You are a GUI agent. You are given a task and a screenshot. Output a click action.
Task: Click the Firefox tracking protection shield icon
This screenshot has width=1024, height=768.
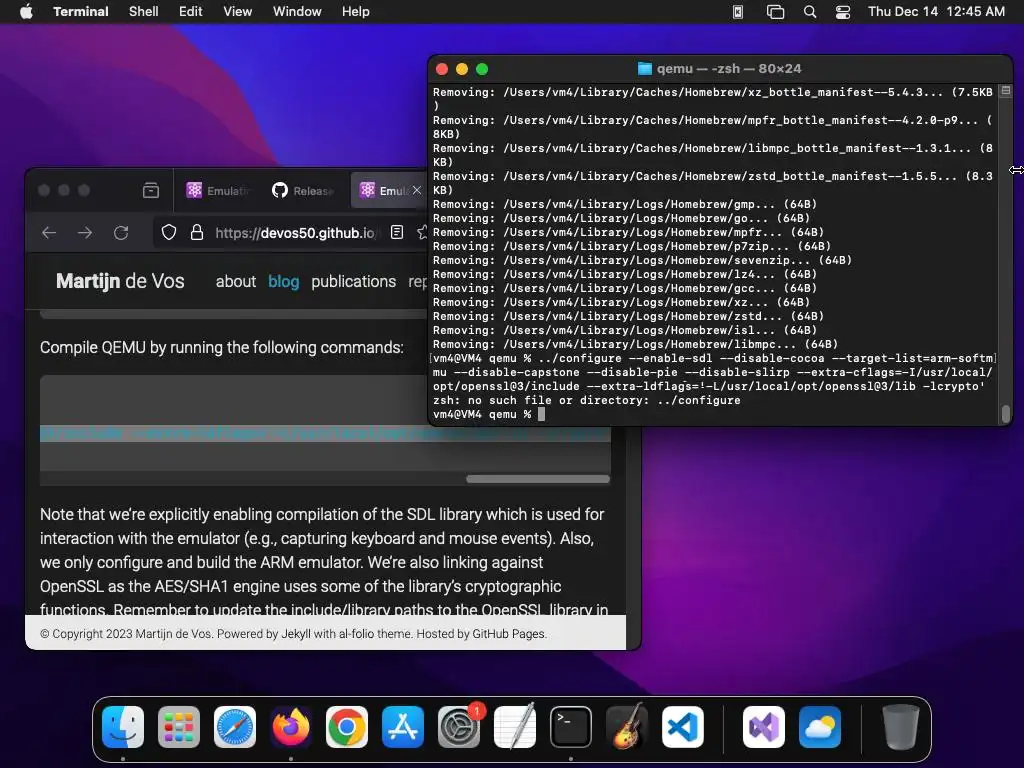coord(169,232)
